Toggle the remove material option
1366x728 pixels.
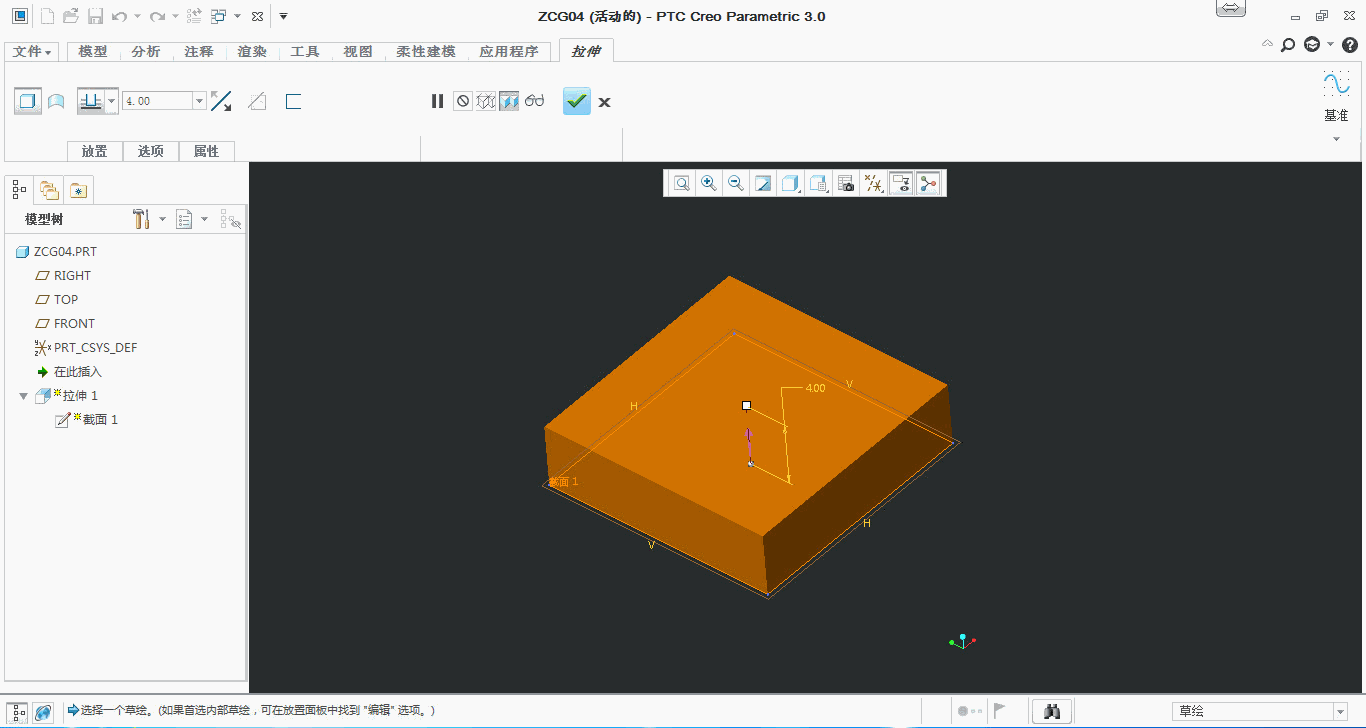pyautogui.click(x=258, y=101)
